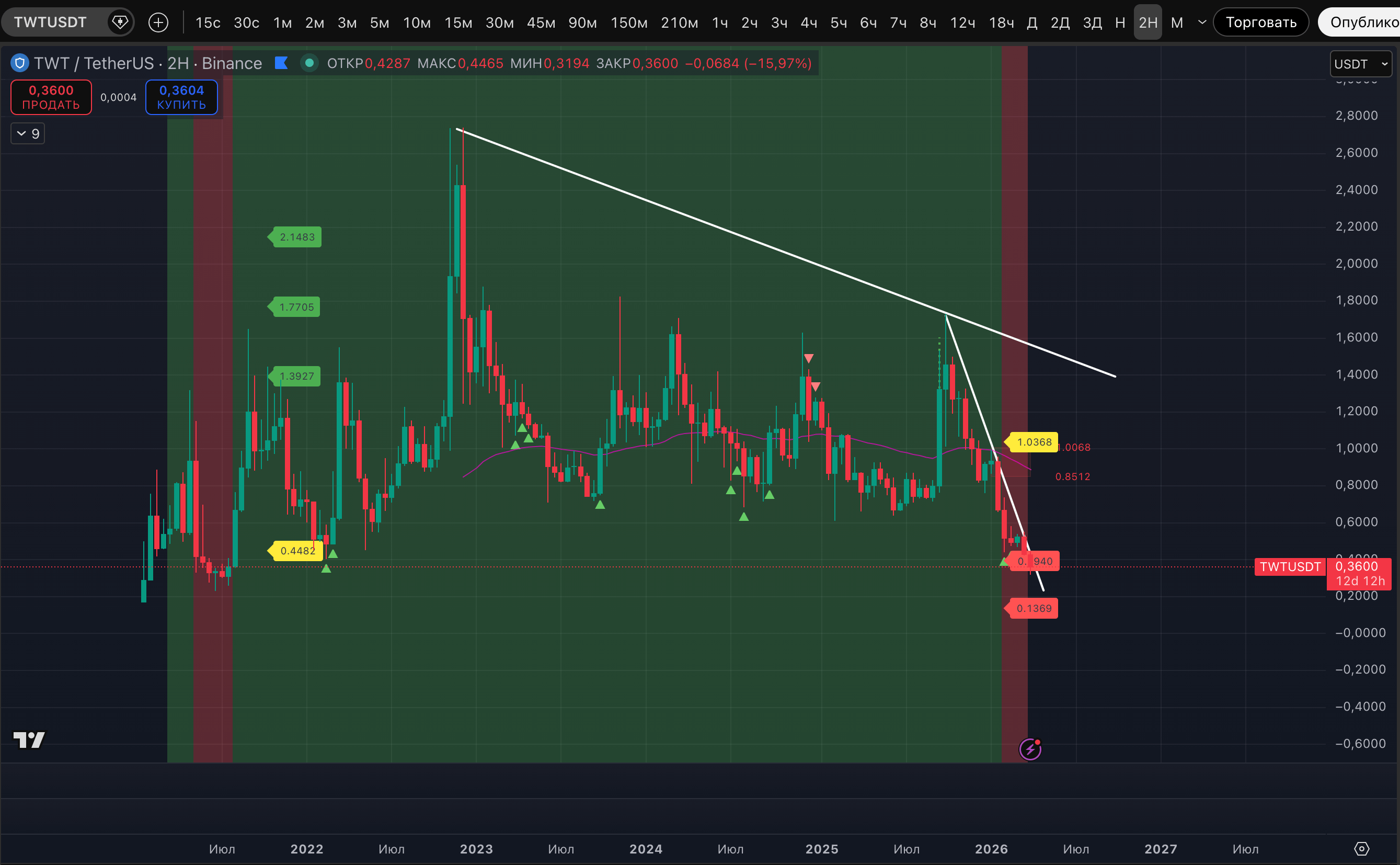
Task: Click the blue flag icon beside Binance
Action: pos(281,63)
